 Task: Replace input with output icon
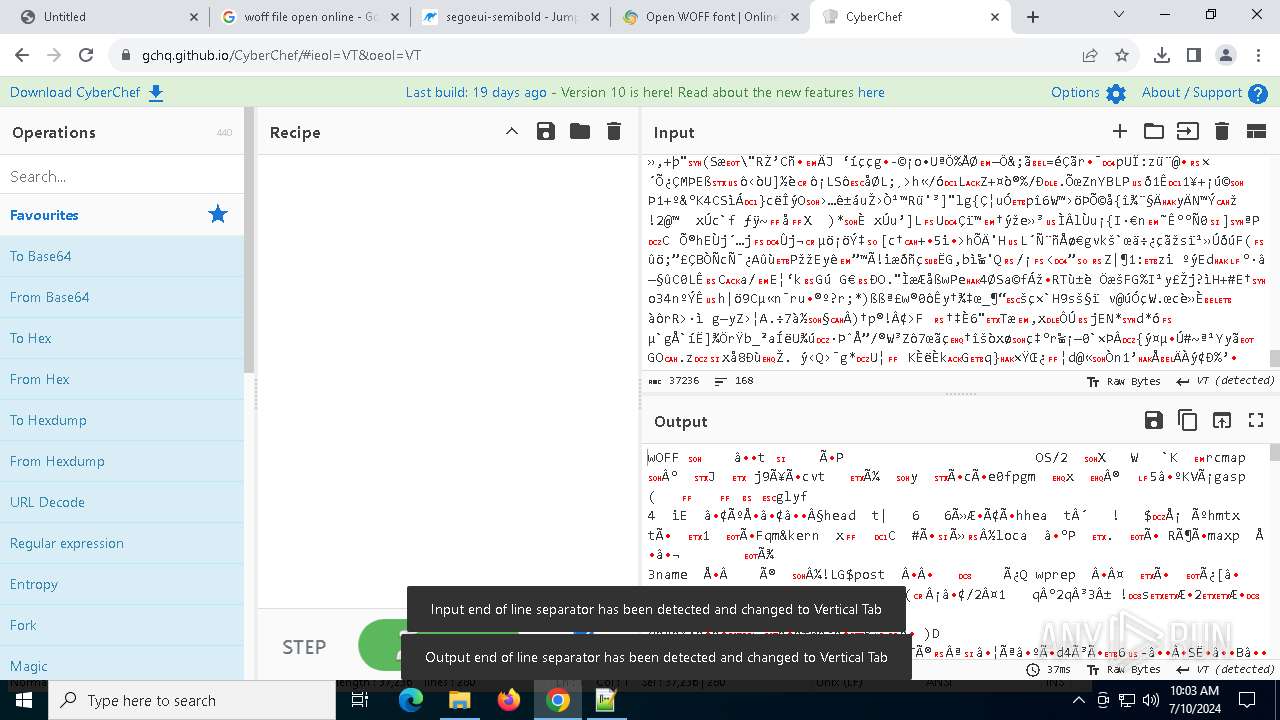[1221, 421]
